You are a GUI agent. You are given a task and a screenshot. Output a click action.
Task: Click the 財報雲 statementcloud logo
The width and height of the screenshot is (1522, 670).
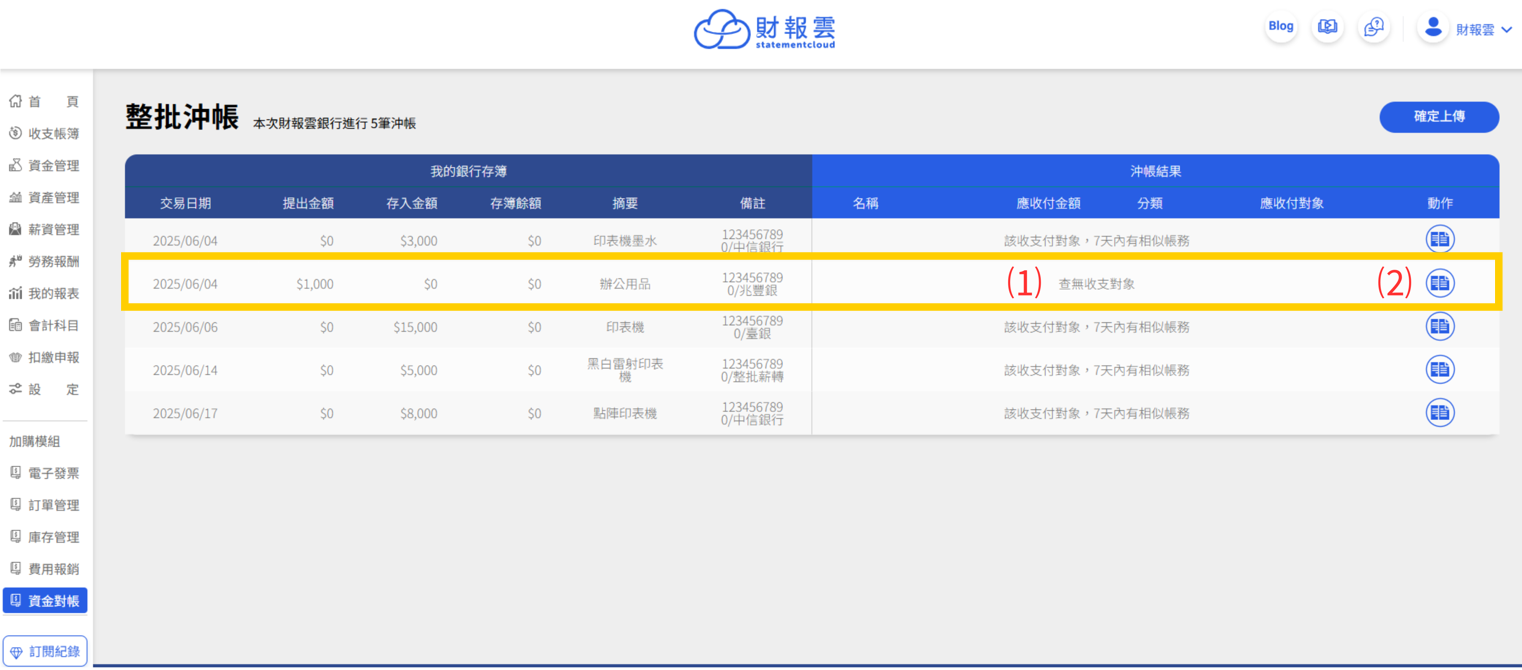tap(765, 29)
